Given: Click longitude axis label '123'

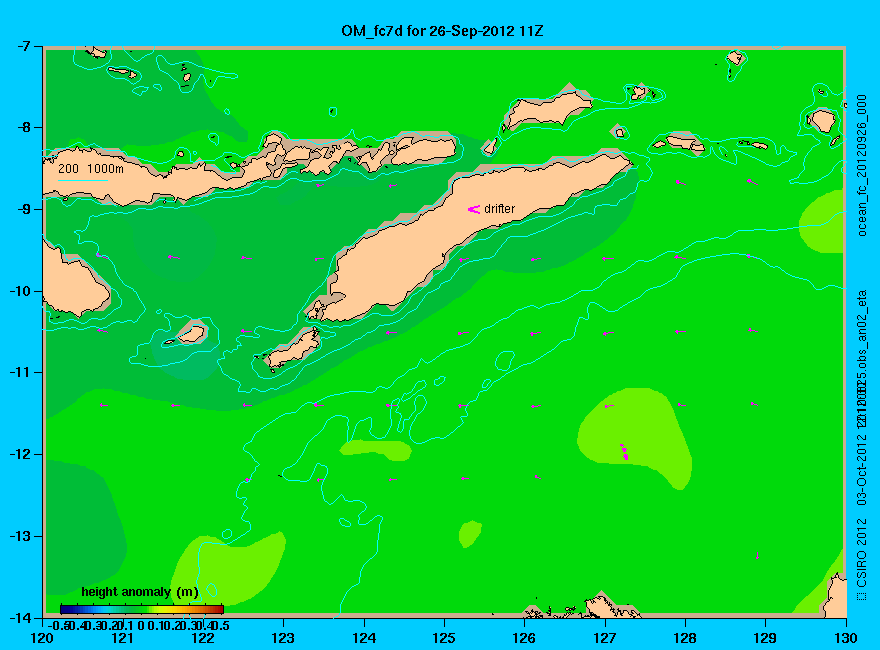Looking at the screenshot, I should (x=283, y=638).
